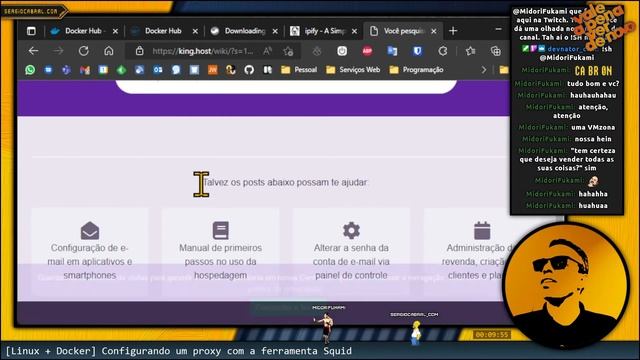Open the Favorites list star icon
The image size is (640, 360).
click(x=471, y=51)
